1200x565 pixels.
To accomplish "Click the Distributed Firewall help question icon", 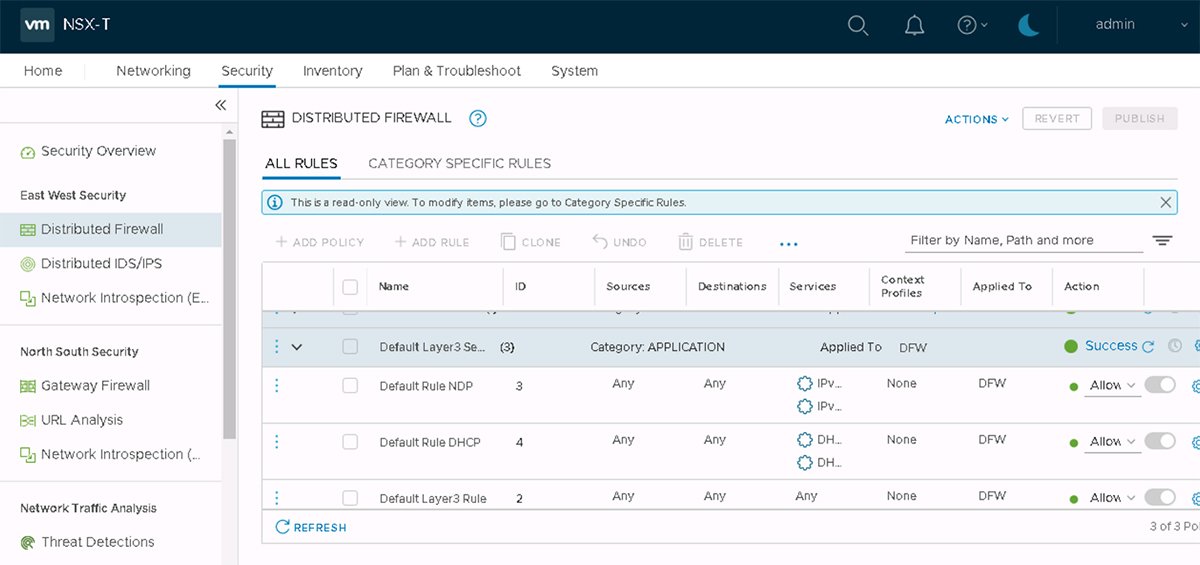I will pyautogui.click(x=478, y=119).
